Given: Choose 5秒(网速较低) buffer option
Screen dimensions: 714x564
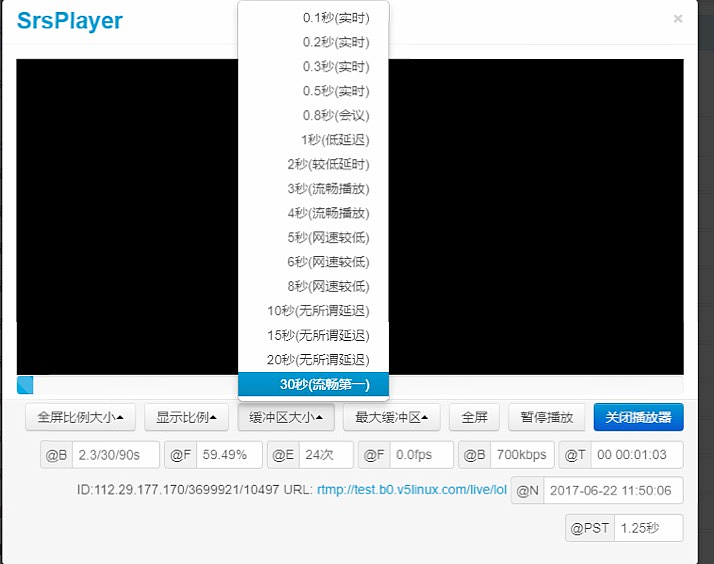Looking at the screenshot, I should [x=327, y=238].
